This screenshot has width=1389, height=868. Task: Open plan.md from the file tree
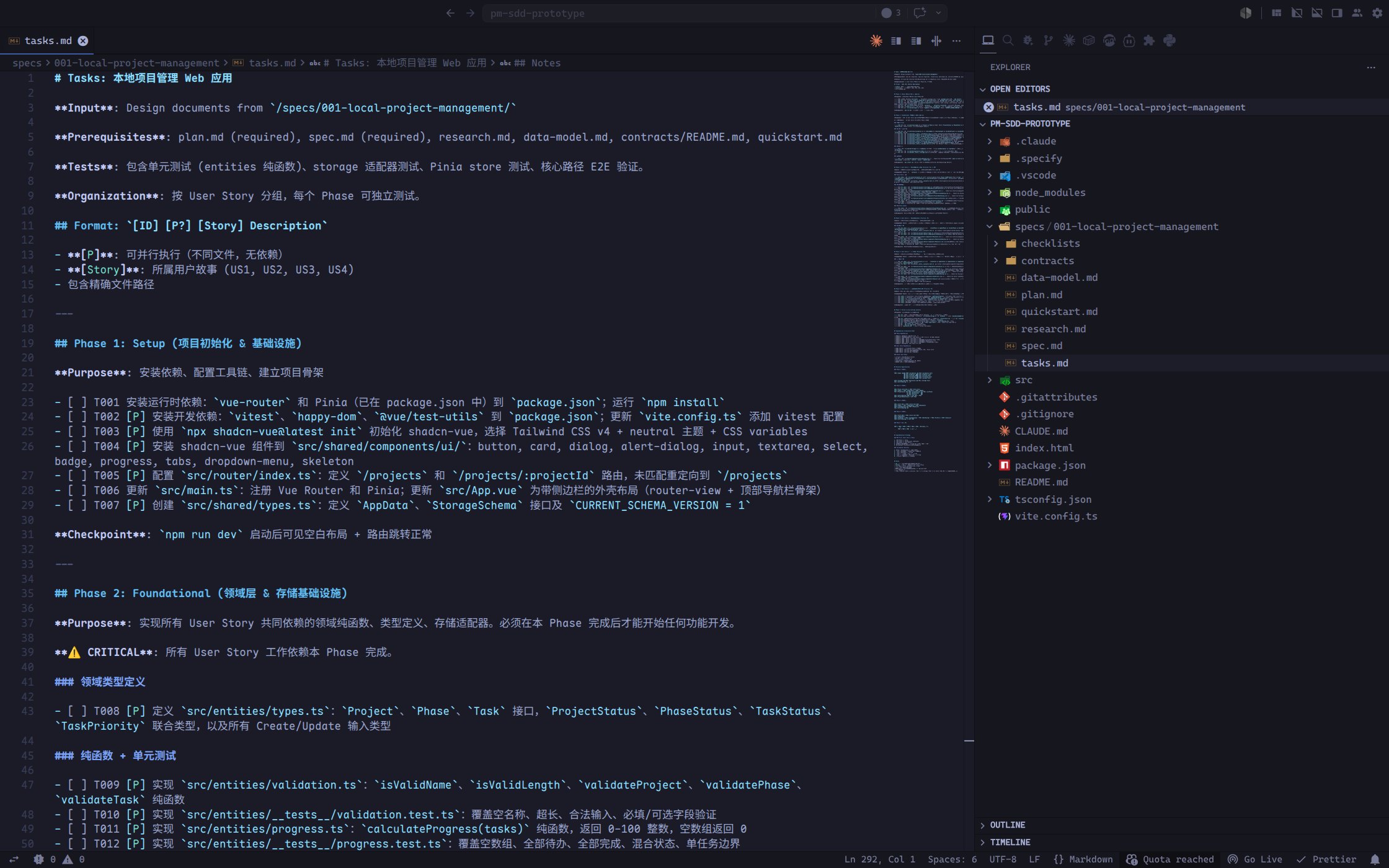tap(1041, 295)
